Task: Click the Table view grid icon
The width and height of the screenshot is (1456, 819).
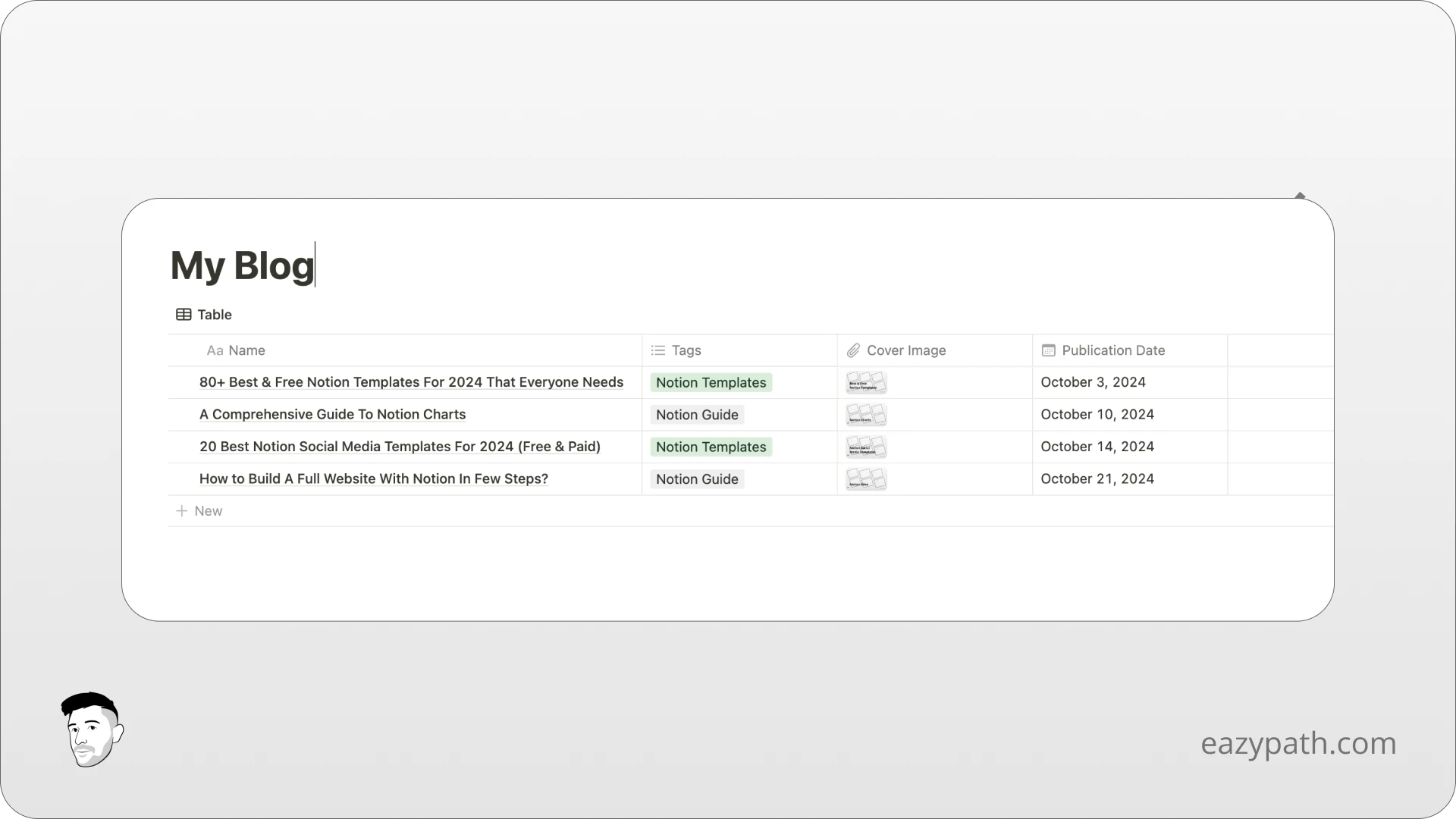Action: tap(183, 314)
